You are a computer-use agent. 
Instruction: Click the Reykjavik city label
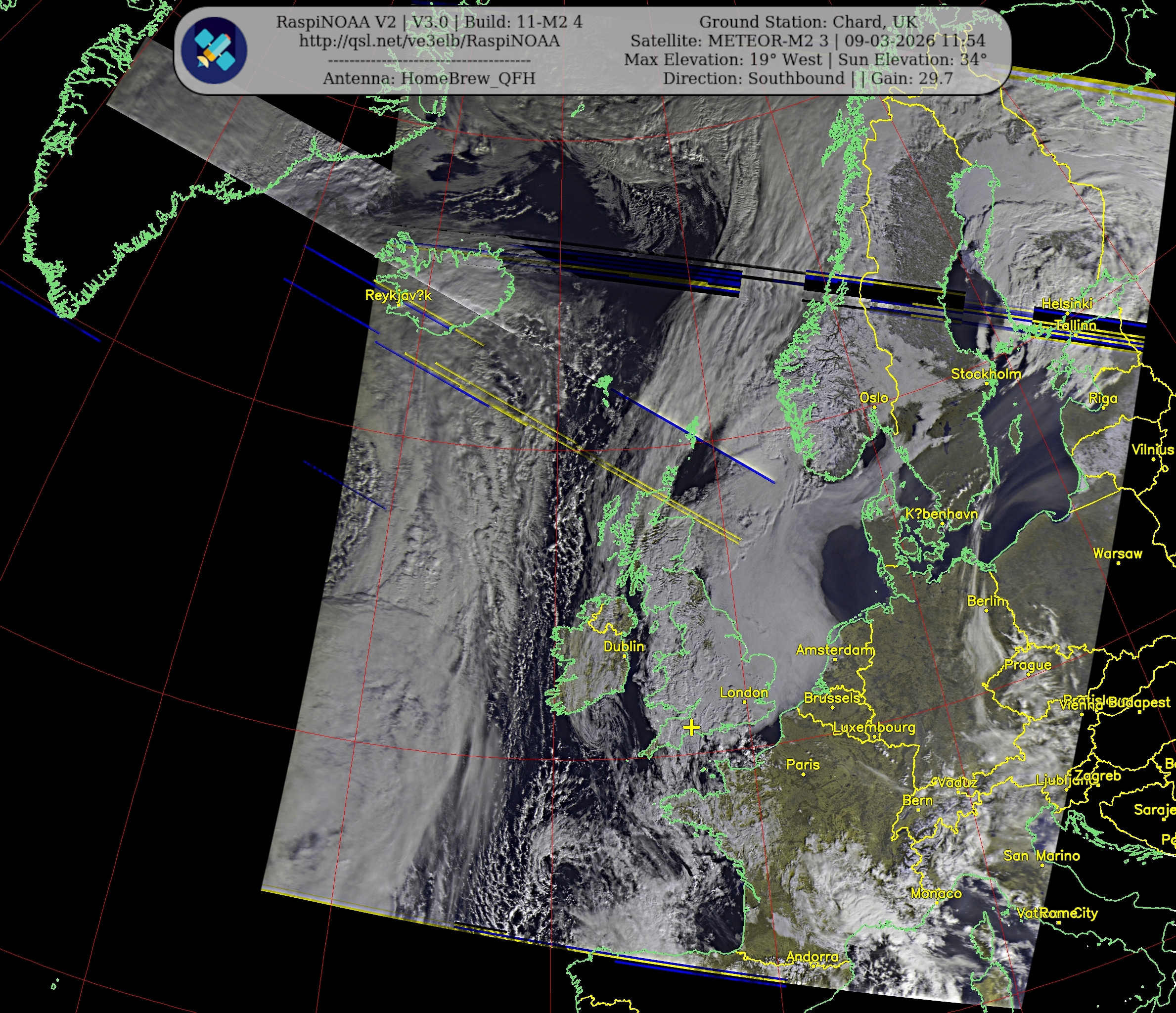398,295
